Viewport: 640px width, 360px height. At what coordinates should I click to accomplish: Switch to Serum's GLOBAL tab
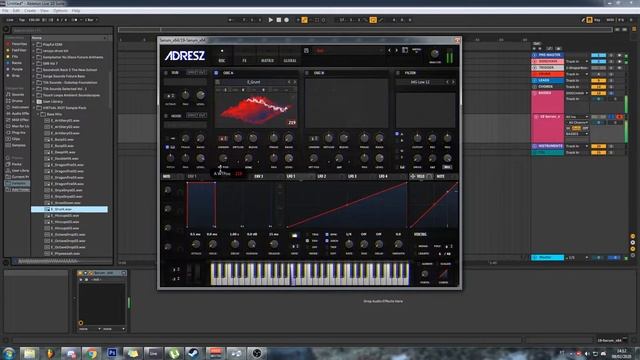290,60
